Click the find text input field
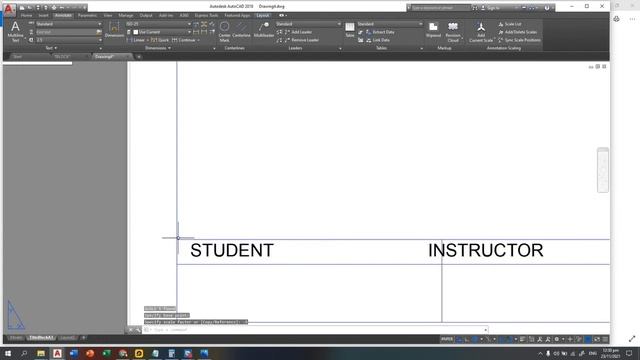640x360 pixels. click(66, 32)
